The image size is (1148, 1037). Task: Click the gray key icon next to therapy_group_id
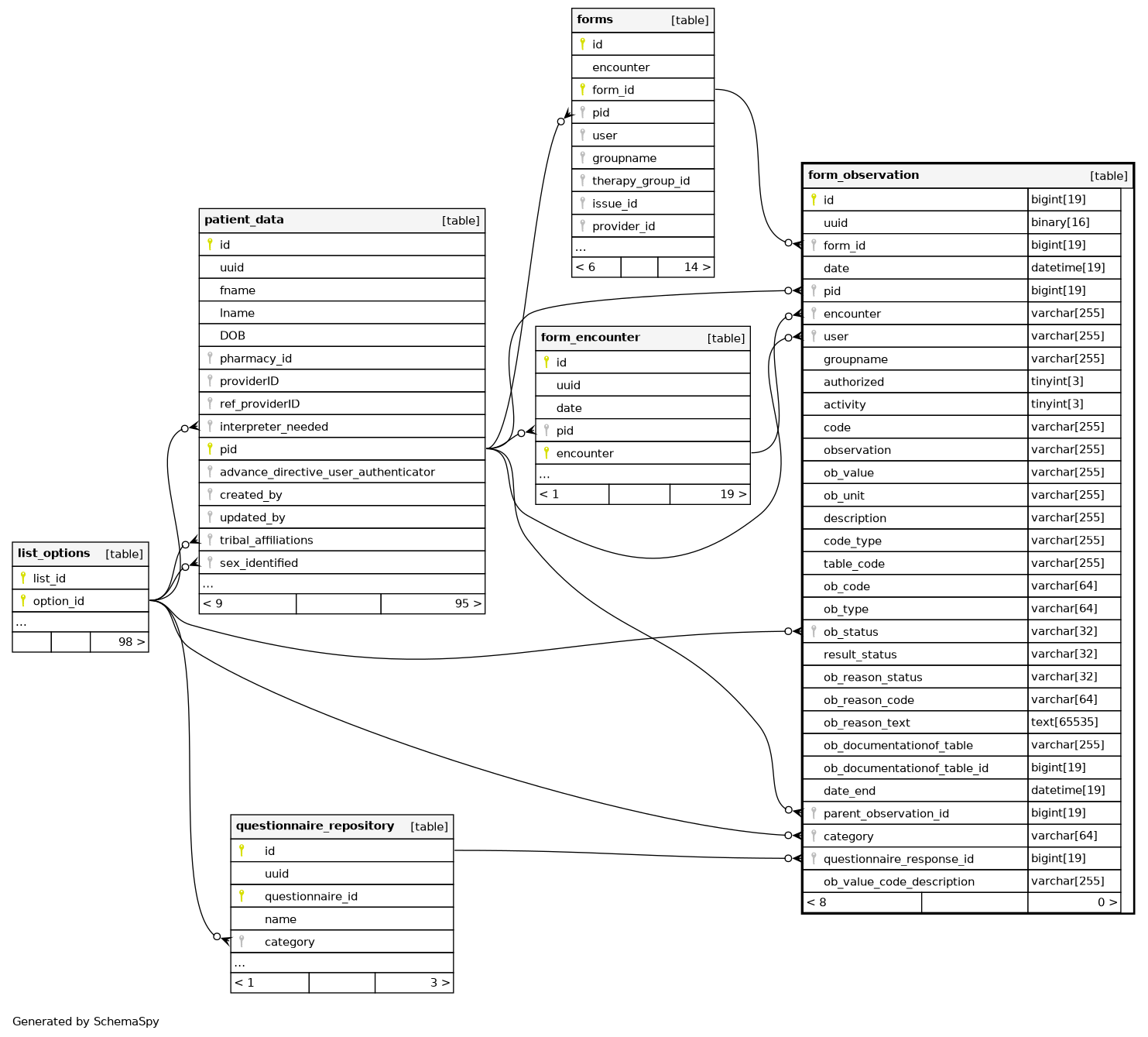click(582, 180)
